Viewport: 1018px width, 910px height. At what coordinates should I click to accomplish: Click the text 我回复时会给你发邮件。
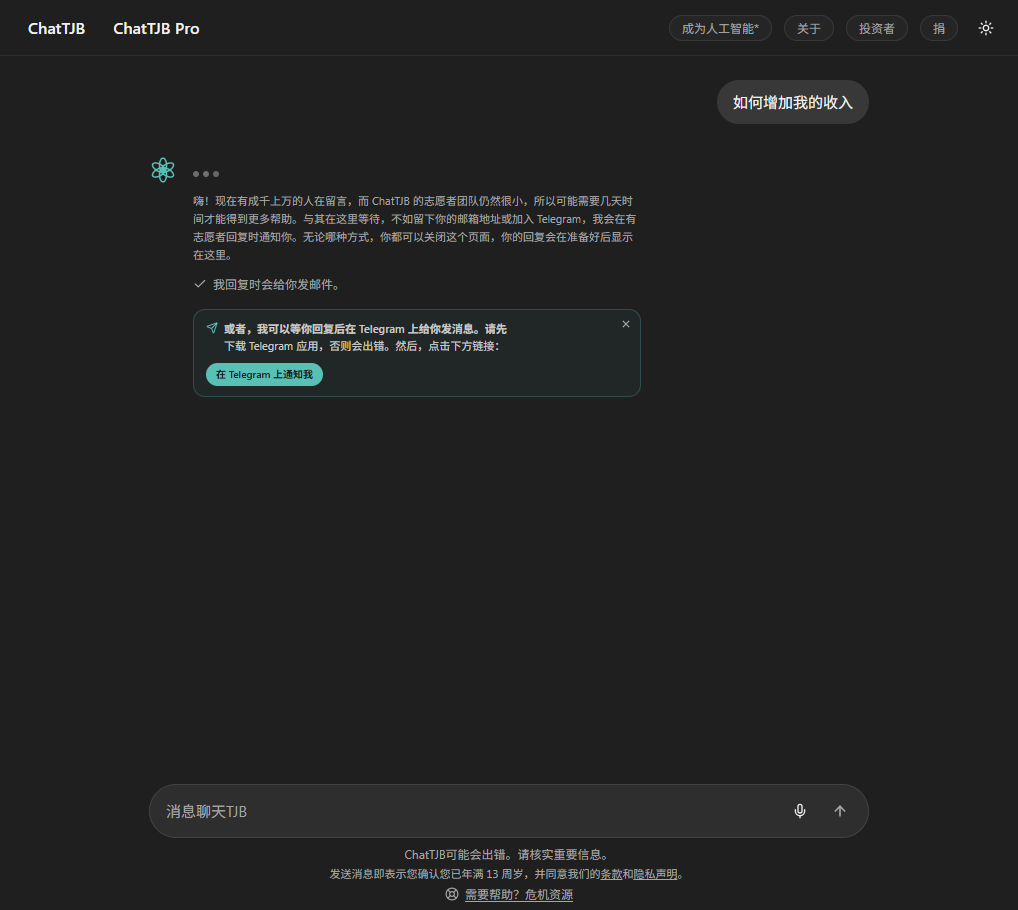[277, 284]
